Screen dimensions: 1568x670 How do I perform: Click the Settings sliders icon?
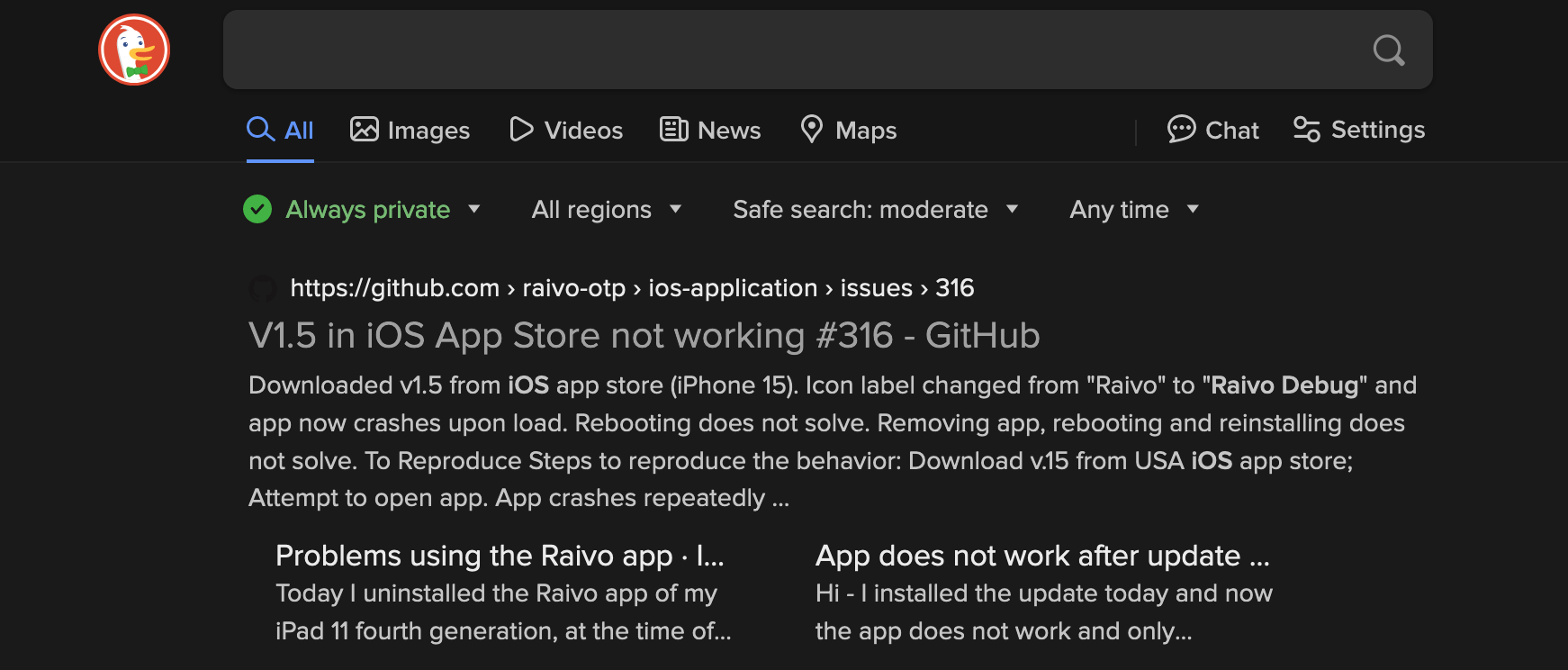[x=1306, y=130]
